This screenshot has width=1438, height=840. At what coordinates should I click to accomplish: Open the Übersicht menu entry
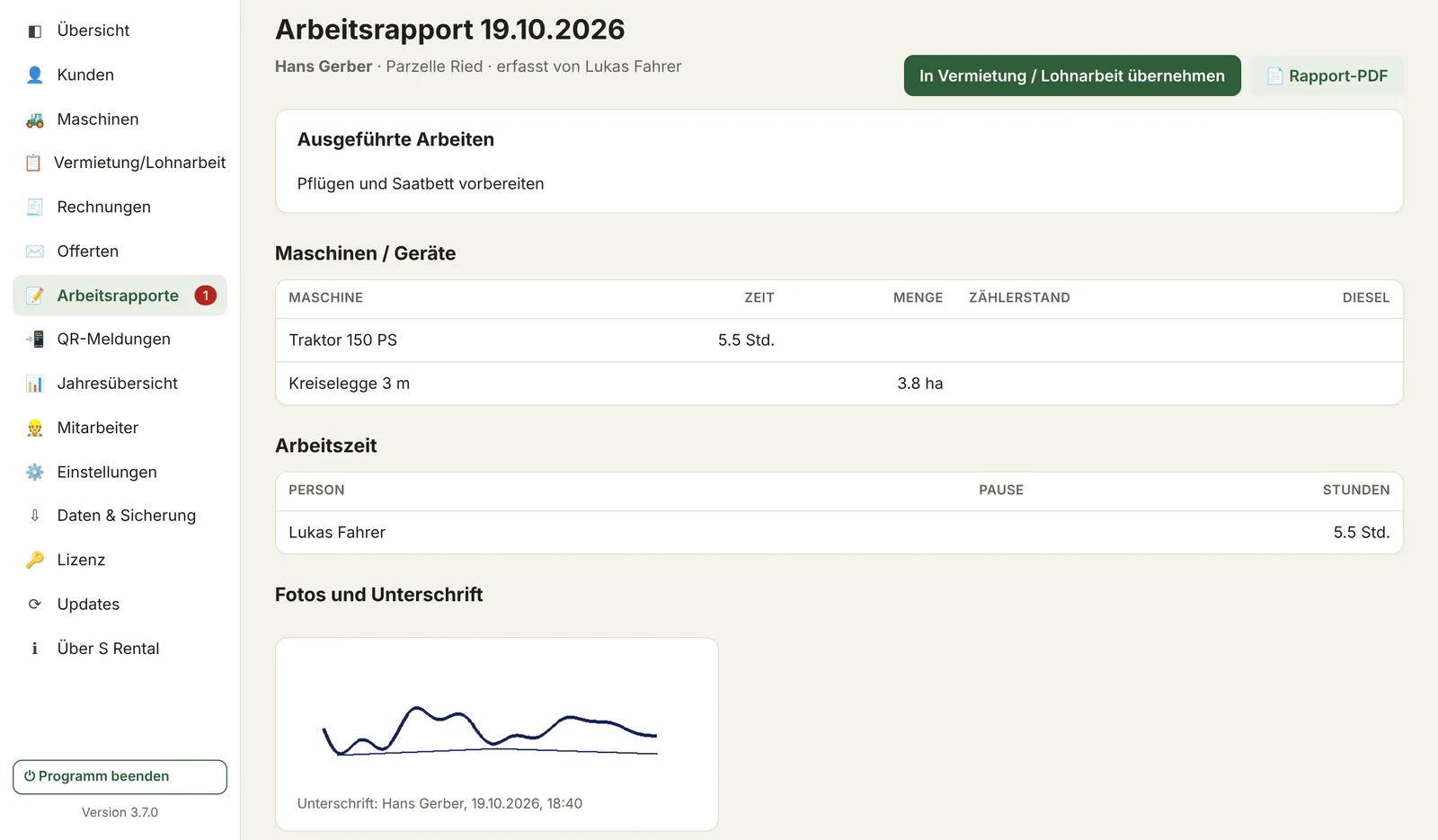(x=120, y=31)
